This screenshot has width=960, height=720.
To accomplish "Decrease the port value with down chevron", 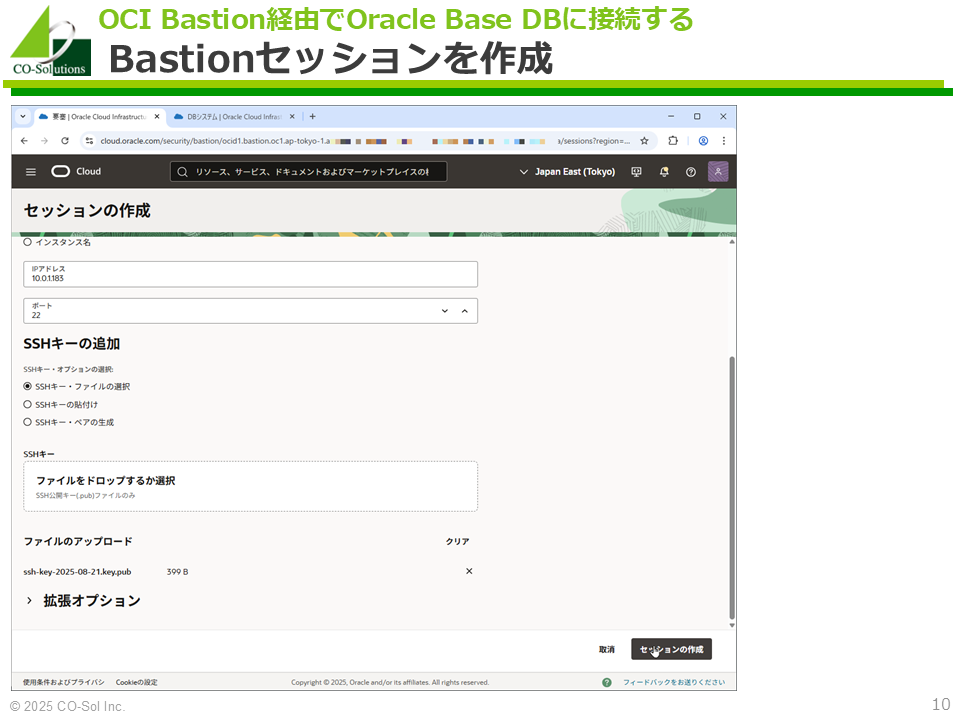I will (445, 311).
